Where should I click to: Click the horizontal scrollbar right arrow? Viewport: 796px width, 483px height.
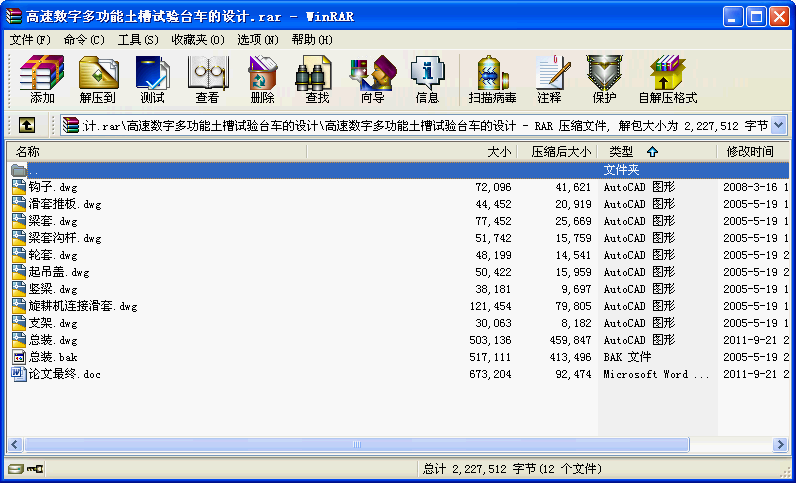pyautogui.click(x=781, y=444)
